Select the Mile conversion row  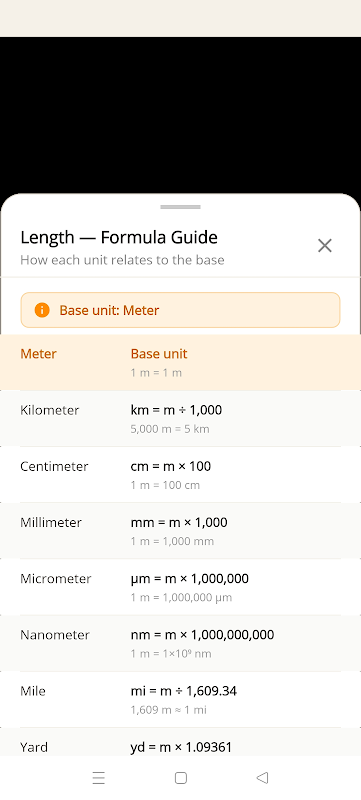pyautogui.click(x=180, y=699)
